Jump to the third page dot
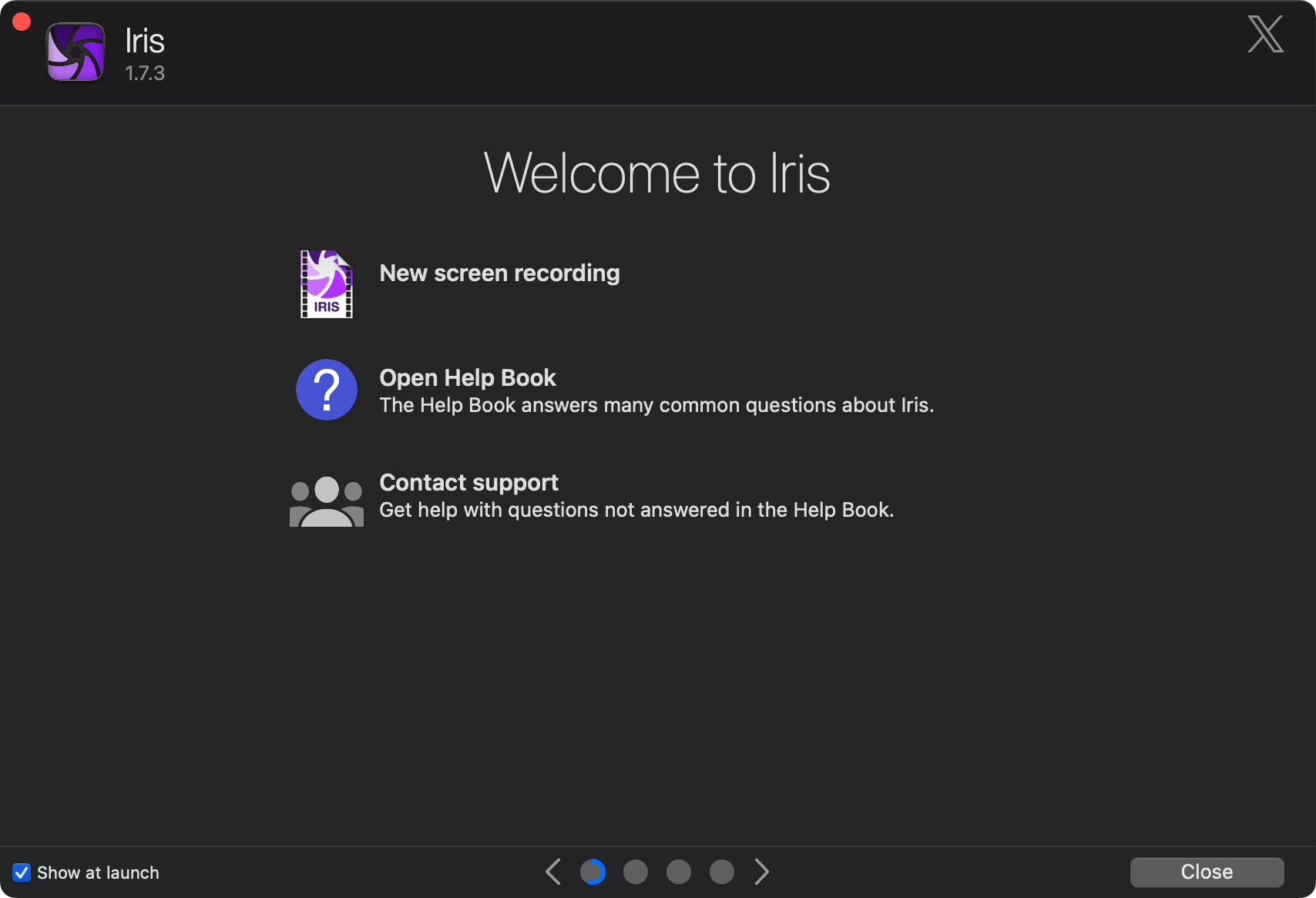The image size is (1316, 898). [679, 872]
